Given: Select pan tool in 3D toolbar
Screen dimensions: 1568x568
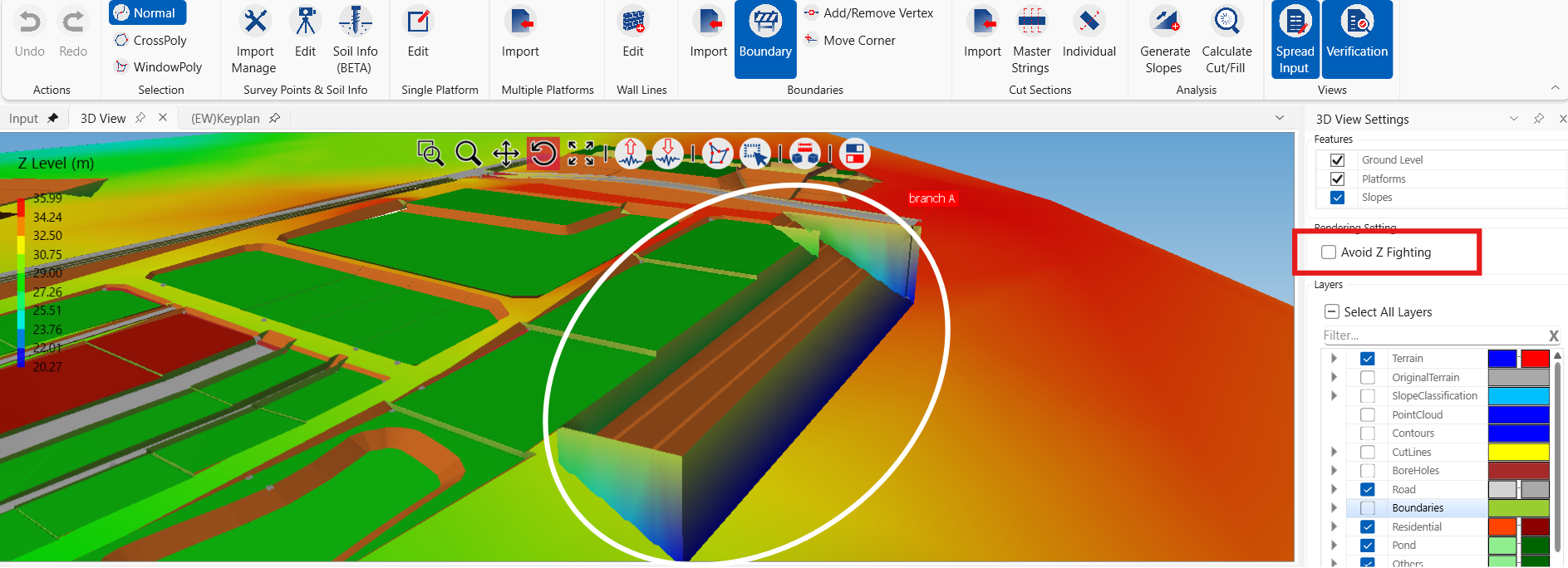Looking at the screenshot, I should click(x=505, y=153).
